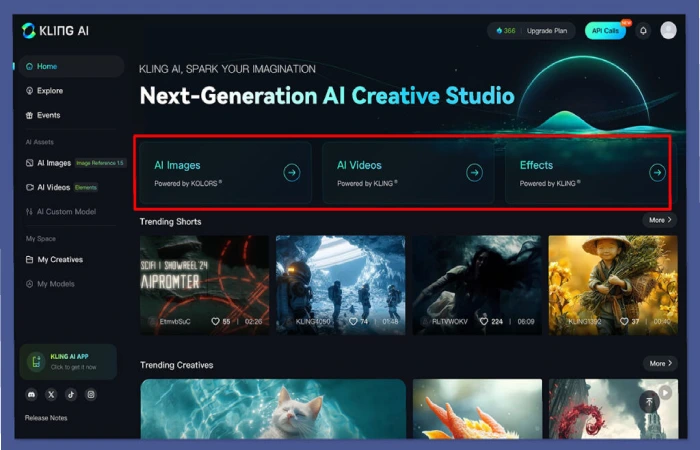The width and height of the screenshot is (700, 450).
Task: Play the ice cave astronauts short
Action: pyautogui.click(x=341, y=285)
